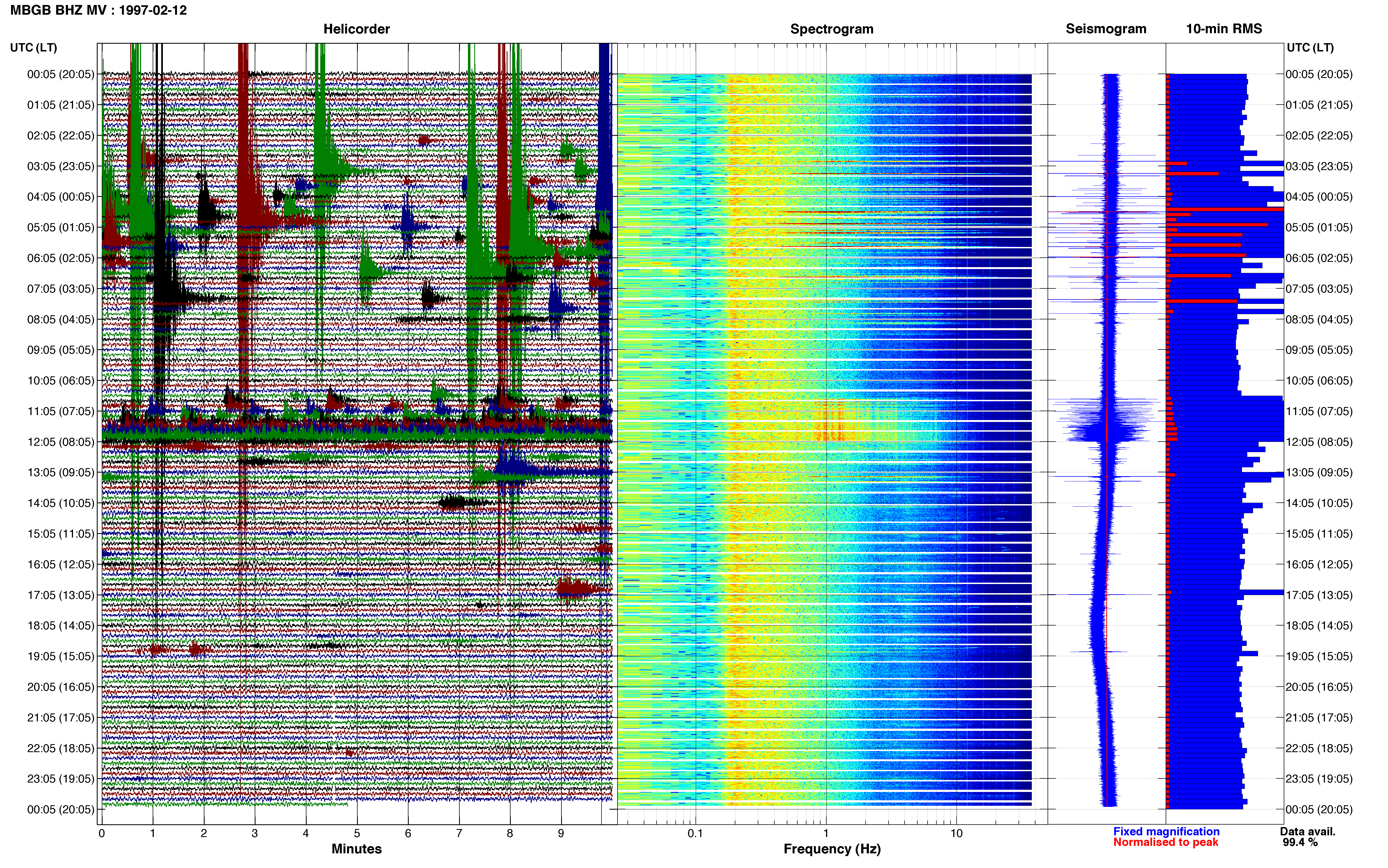Select the '10-min RMS' panel heading
The width and height of the screenshot is (1388, 868).
[x=1224, y=29]
